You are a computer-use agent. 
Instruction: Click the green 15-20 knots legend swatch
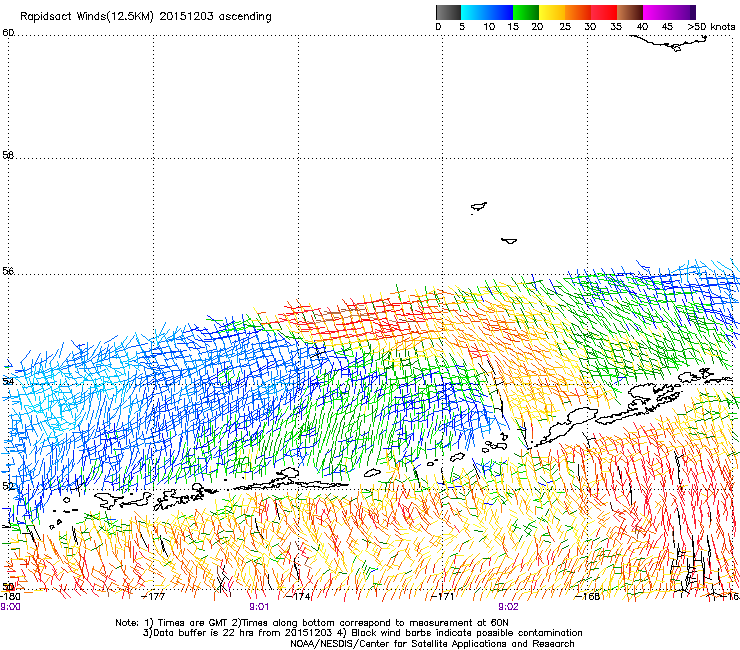[526, 12]
